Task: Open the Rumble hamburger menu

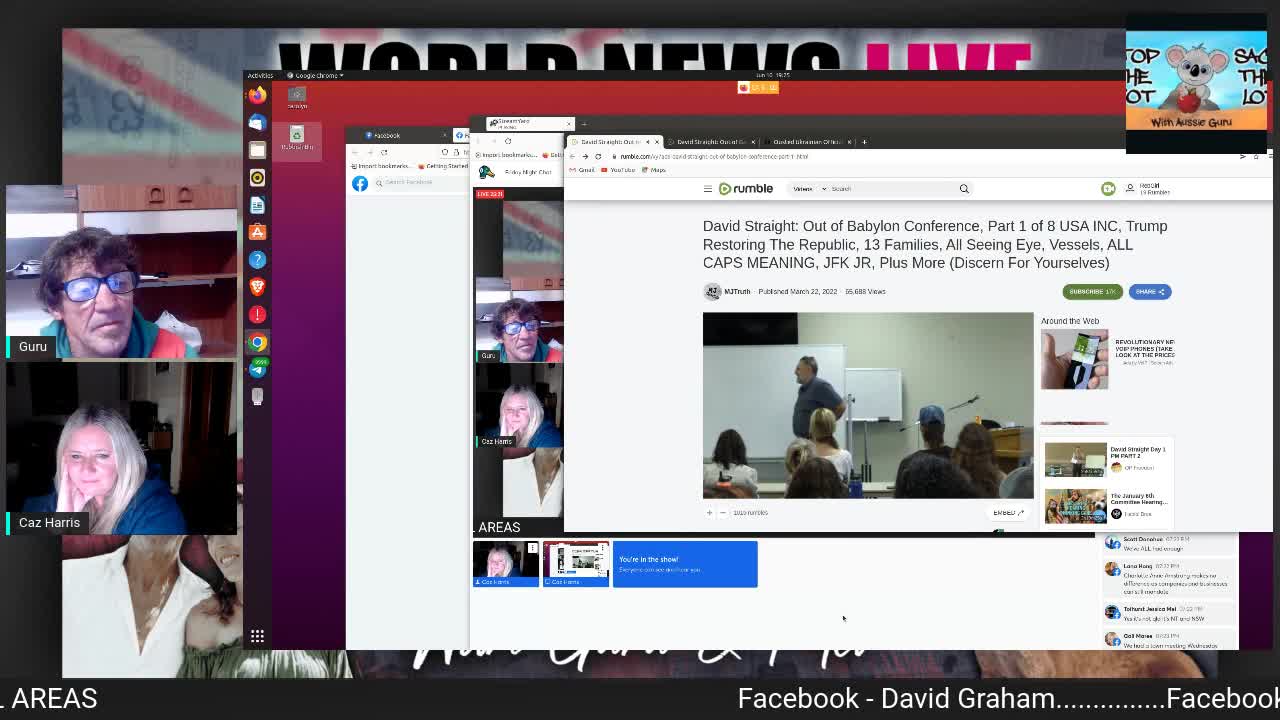Action: (x=707, y=189)
